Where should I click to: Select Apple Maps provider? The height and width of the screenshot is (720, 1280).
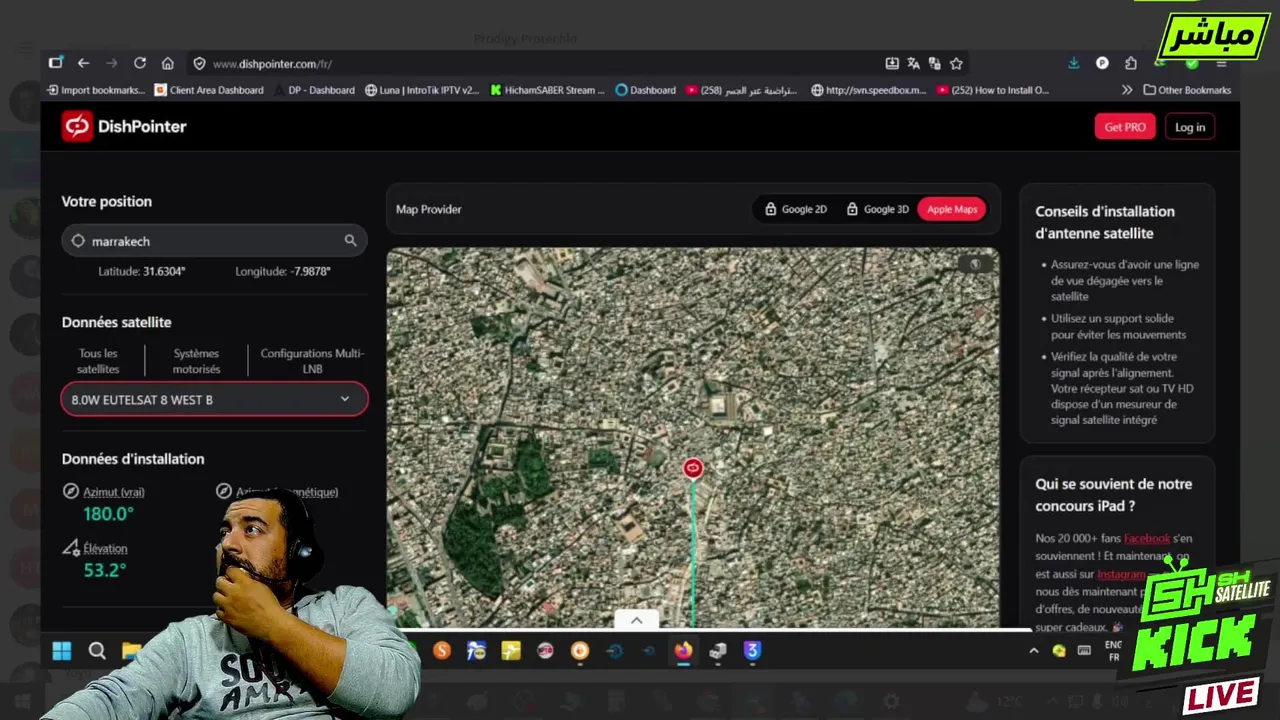pyautogui.click(x=952, y=209)
